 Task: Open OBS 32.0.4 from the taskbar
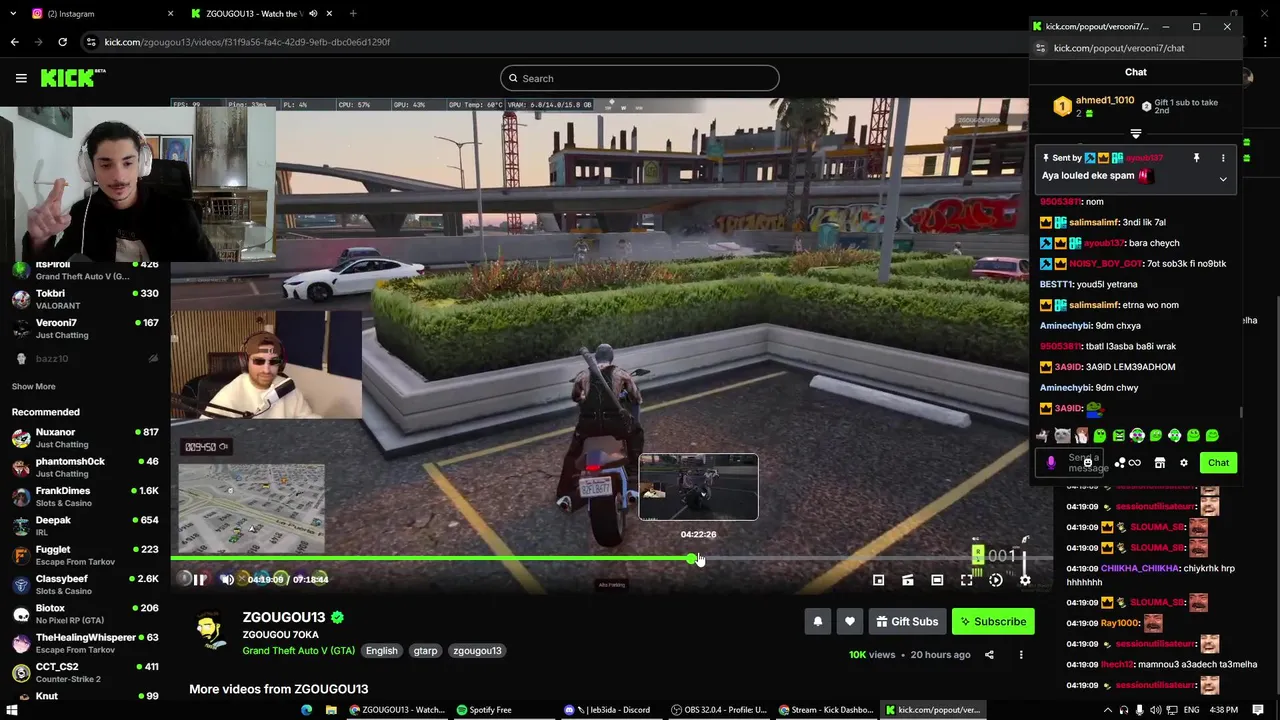coord(719,710)
